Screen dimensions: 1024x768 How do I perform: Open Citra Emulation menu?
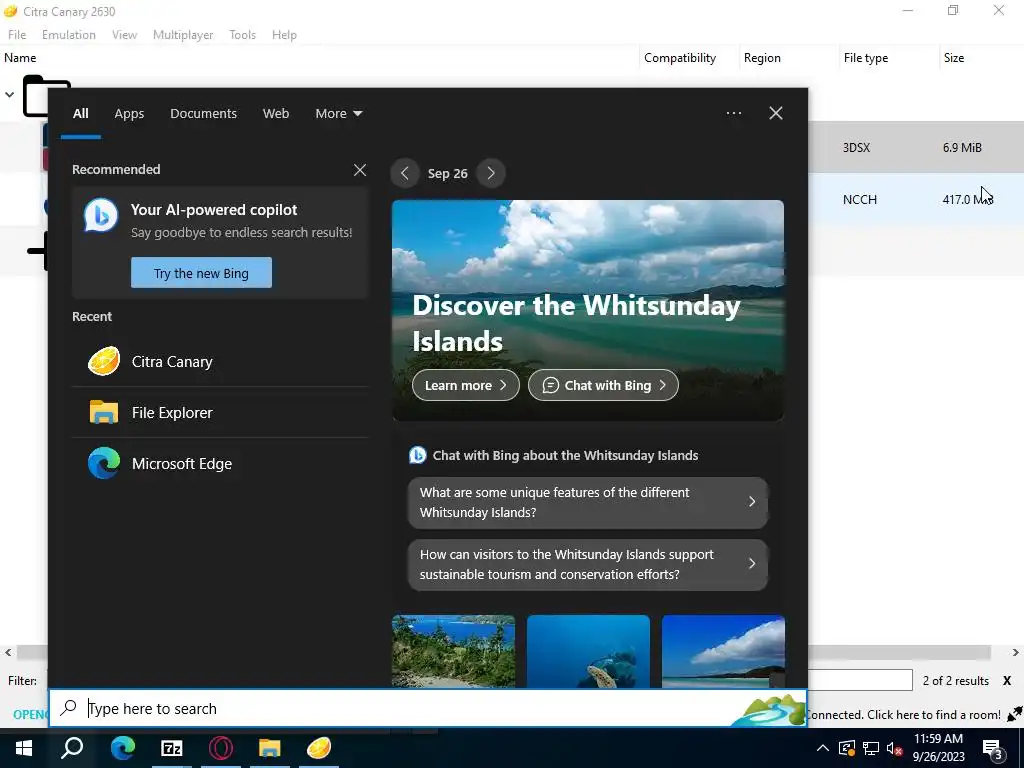[x=69, y=35]
